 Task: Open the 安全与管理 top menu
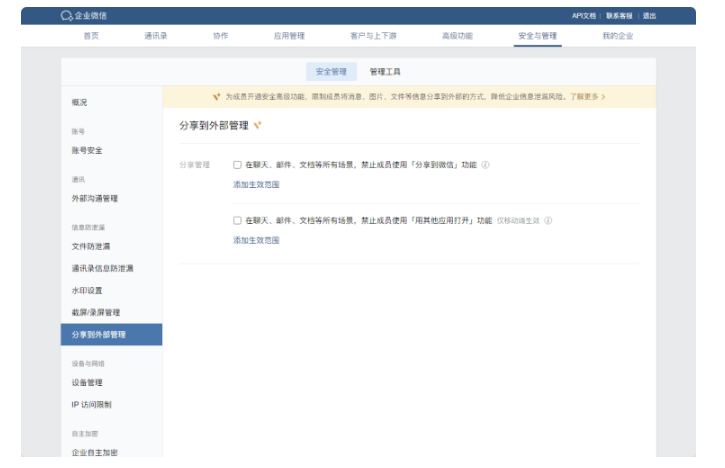tap(537, 36)
